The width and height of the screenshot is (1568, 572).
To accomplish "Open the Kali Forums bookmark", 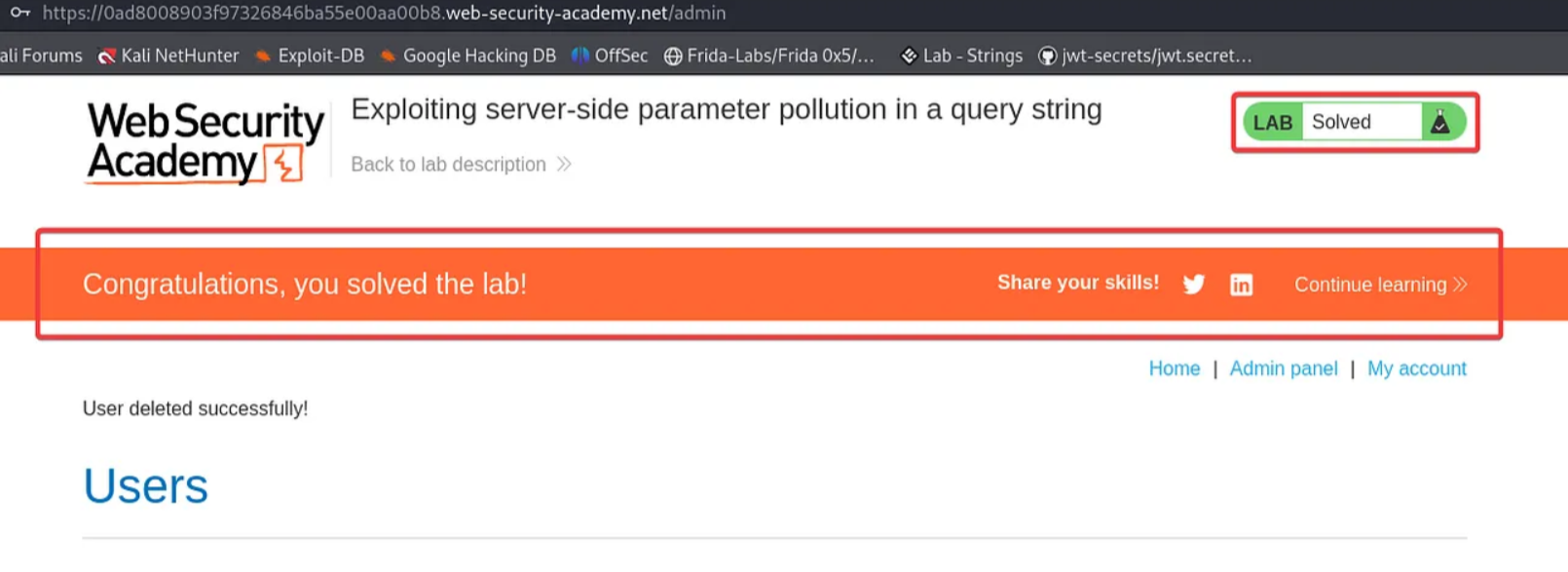I will coord(41,56).
